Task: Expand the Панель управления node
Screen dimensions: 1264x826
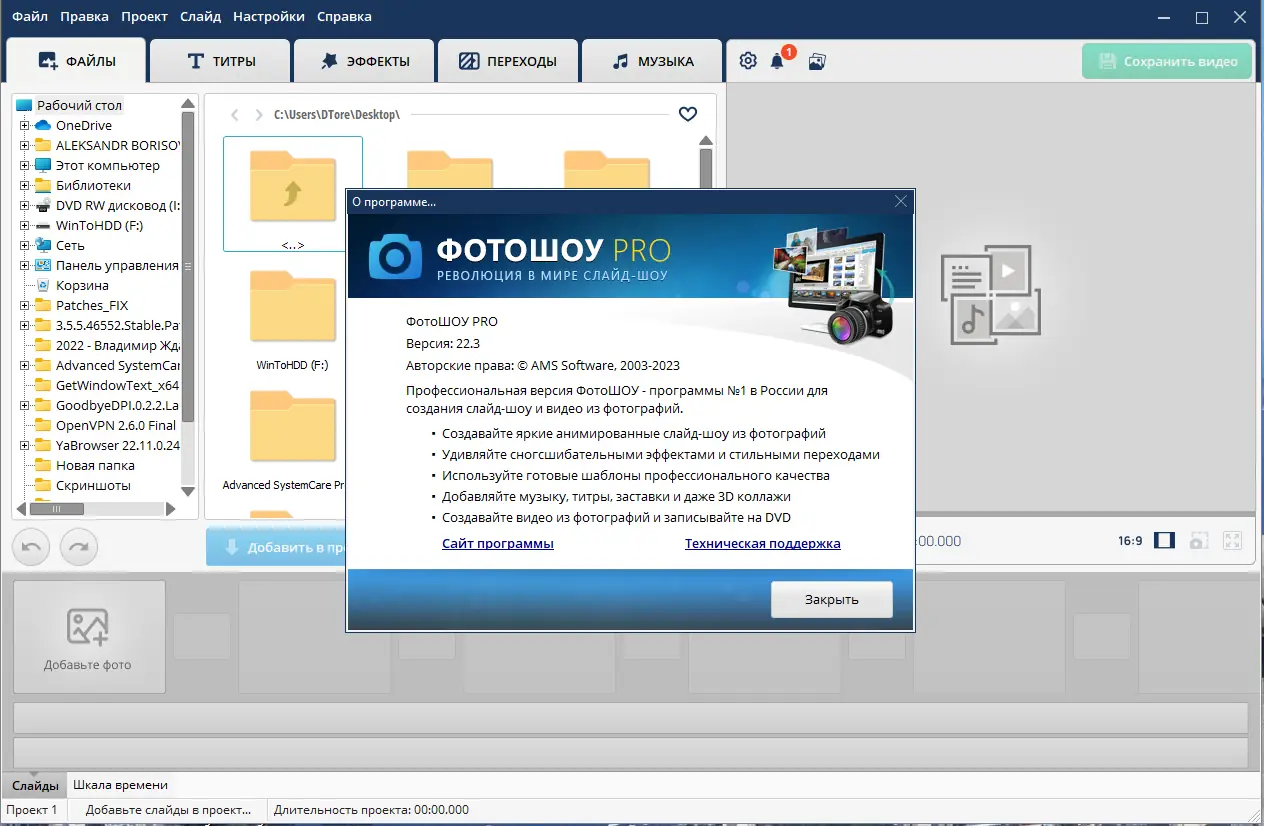Action: 24,266
